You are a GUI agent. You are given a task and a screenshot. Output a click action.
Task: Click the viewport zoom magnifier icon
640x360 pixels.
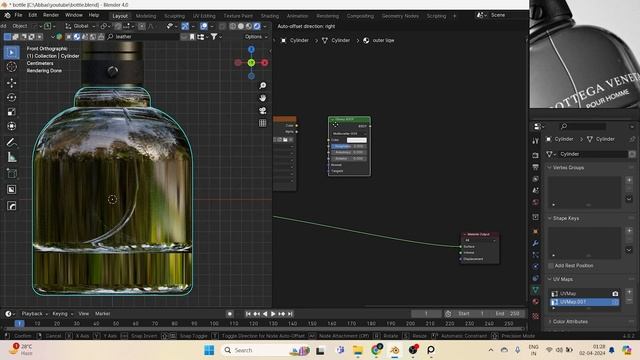pyautogui.click(x=262, y=85)
